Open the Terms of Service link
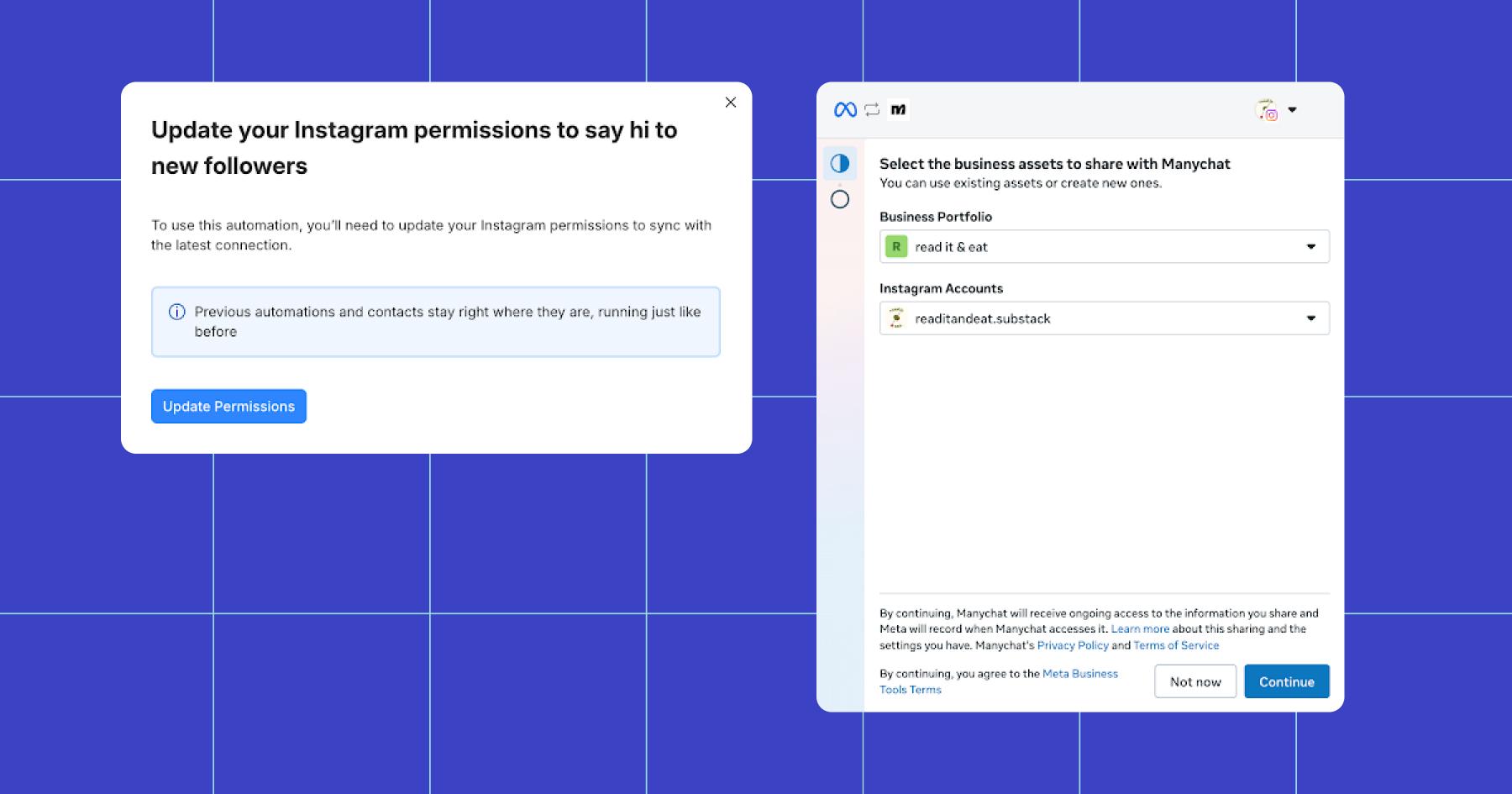Screen dimensions: 1512x794 1176,645
